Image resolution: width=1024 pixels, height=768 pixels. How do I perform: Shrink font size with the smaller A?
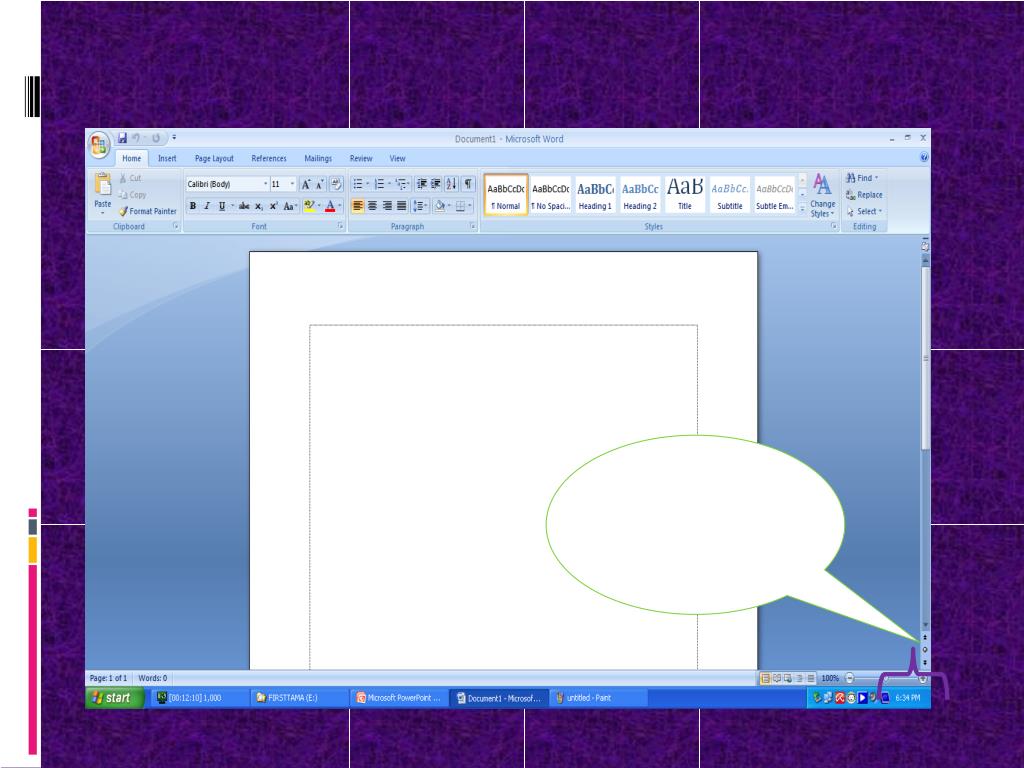[x=320, y=184]
